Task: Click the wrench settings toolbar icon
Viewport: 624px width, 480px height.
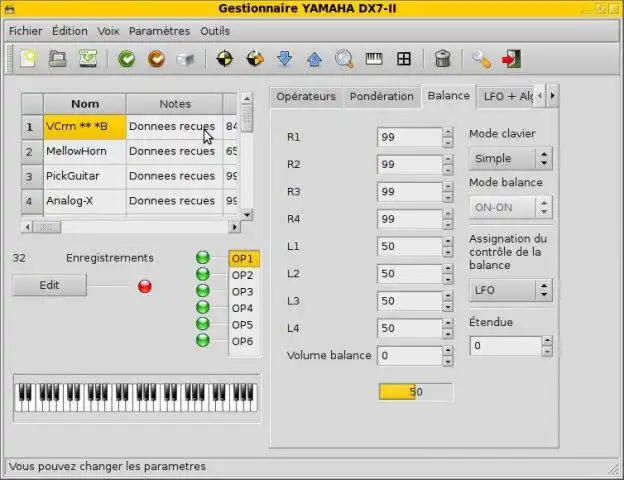Action: (482, 59)
